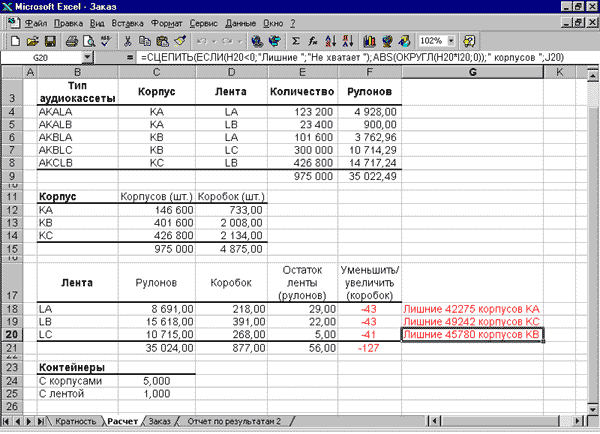This screenshot has height=434, width=600.
Task: Open the Окно menu
Action: point(273,24)
